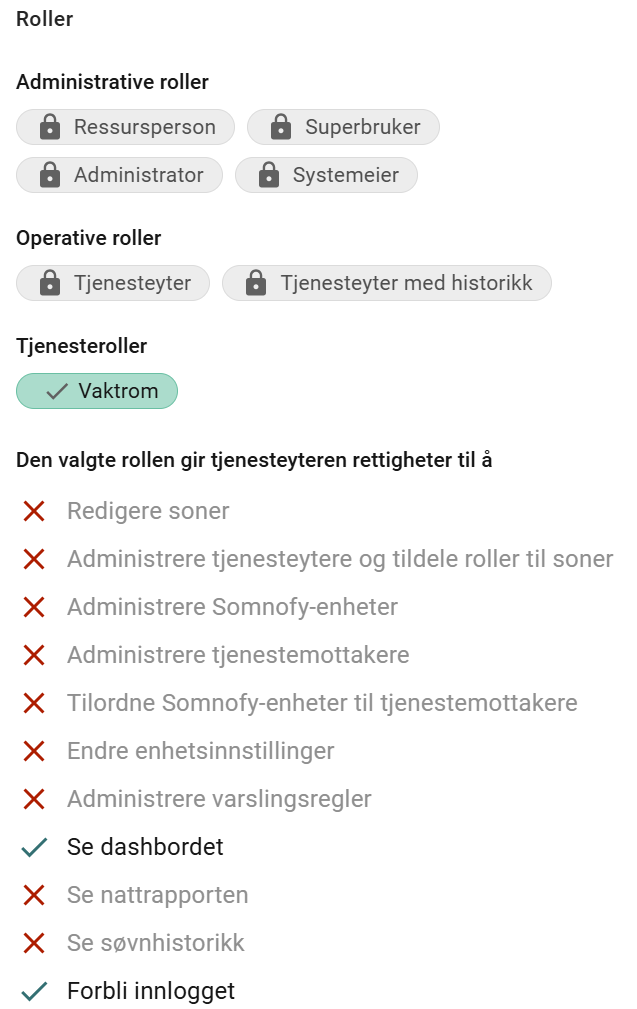This screenshot has height=1009, width=637.
Task: Select the Systemeier role chip
Action: [326, 175]
